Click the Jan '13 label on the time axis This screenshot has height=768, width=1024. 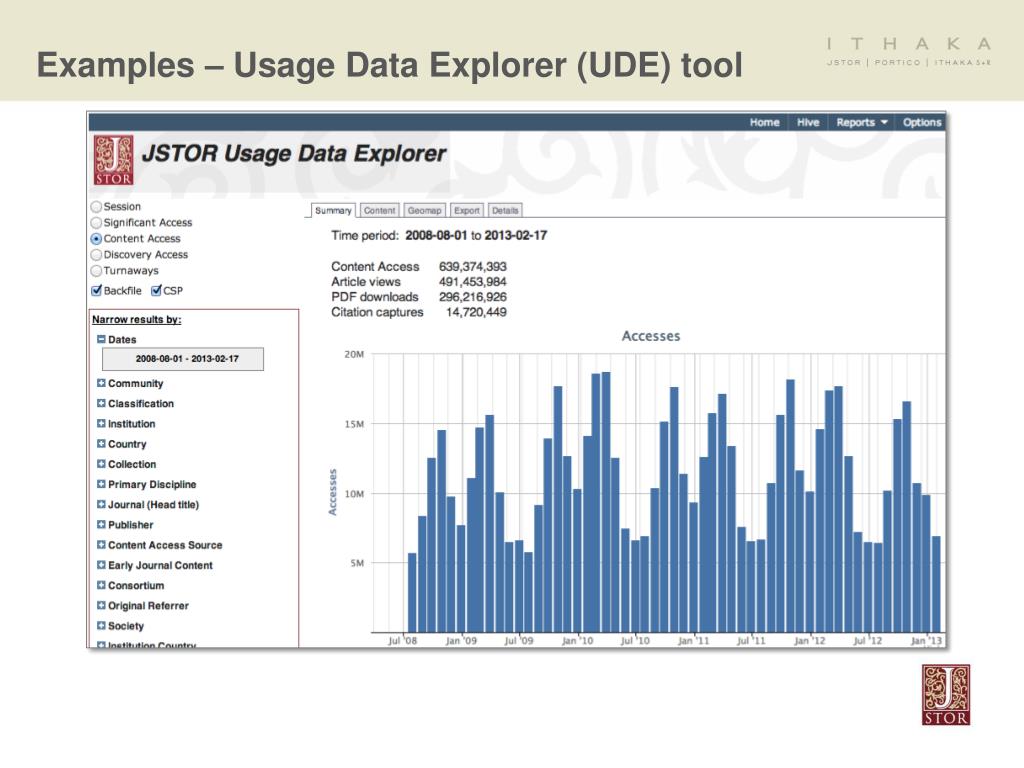[927, 641]
